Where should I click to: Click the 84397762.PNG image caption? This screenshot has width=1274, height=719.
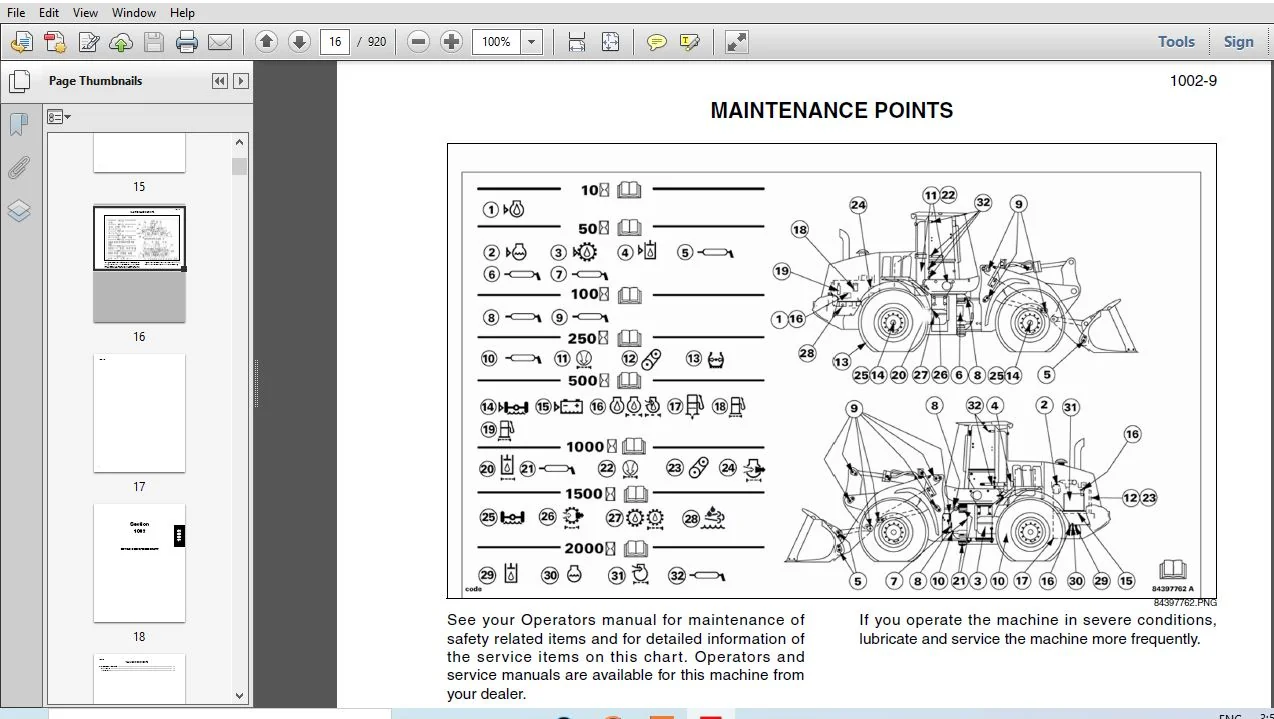(1185, 603)
